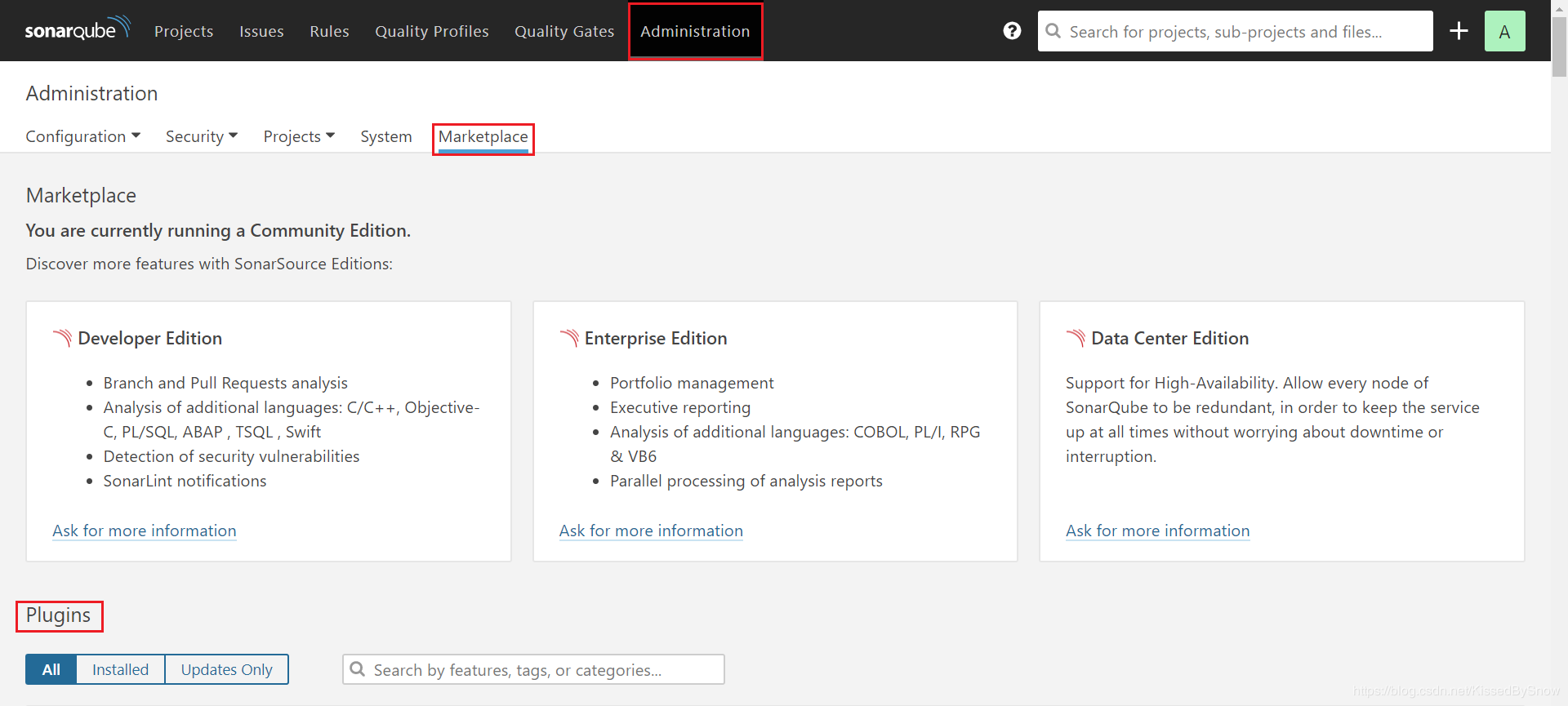
Task: Go to Issues in the top navigation
Action: click(x=261, y=31)
